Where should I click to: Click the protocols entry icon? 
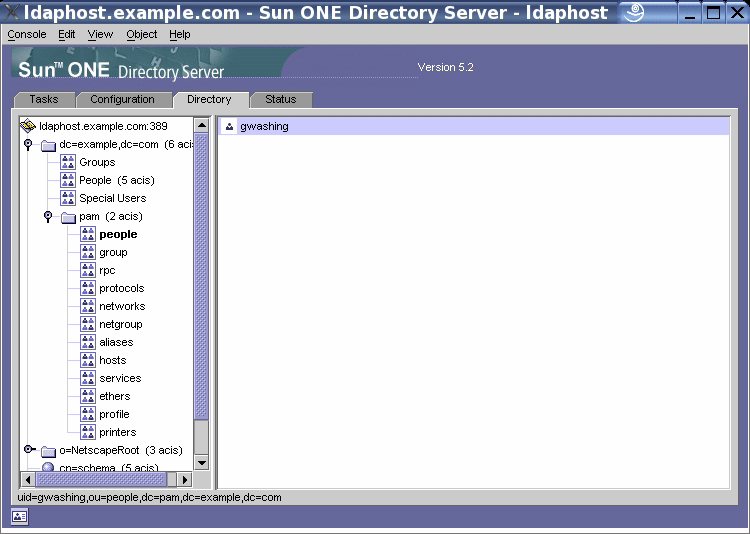click(88, 288)
